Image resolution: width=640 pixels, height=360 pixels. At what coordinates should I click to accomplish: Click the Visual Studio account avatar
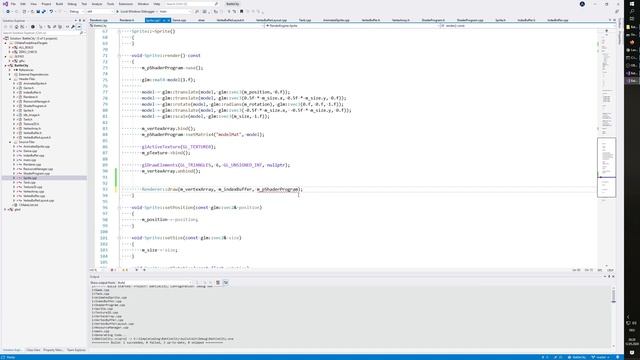click(x=582, y=4)
